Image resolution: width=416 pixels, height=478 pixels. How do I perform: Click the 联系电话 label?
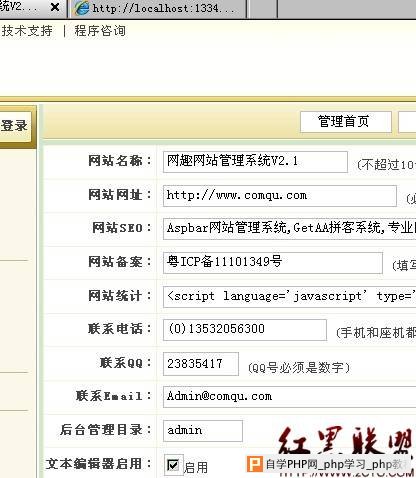click(119, 329)
